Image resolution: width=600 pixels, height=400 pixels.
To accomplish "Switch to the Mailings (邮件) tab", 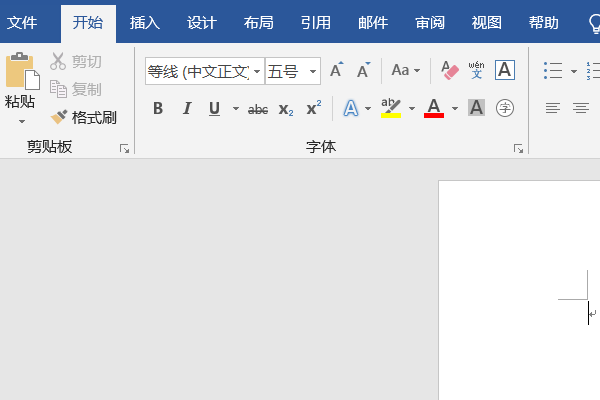I will tap(373, 23).
